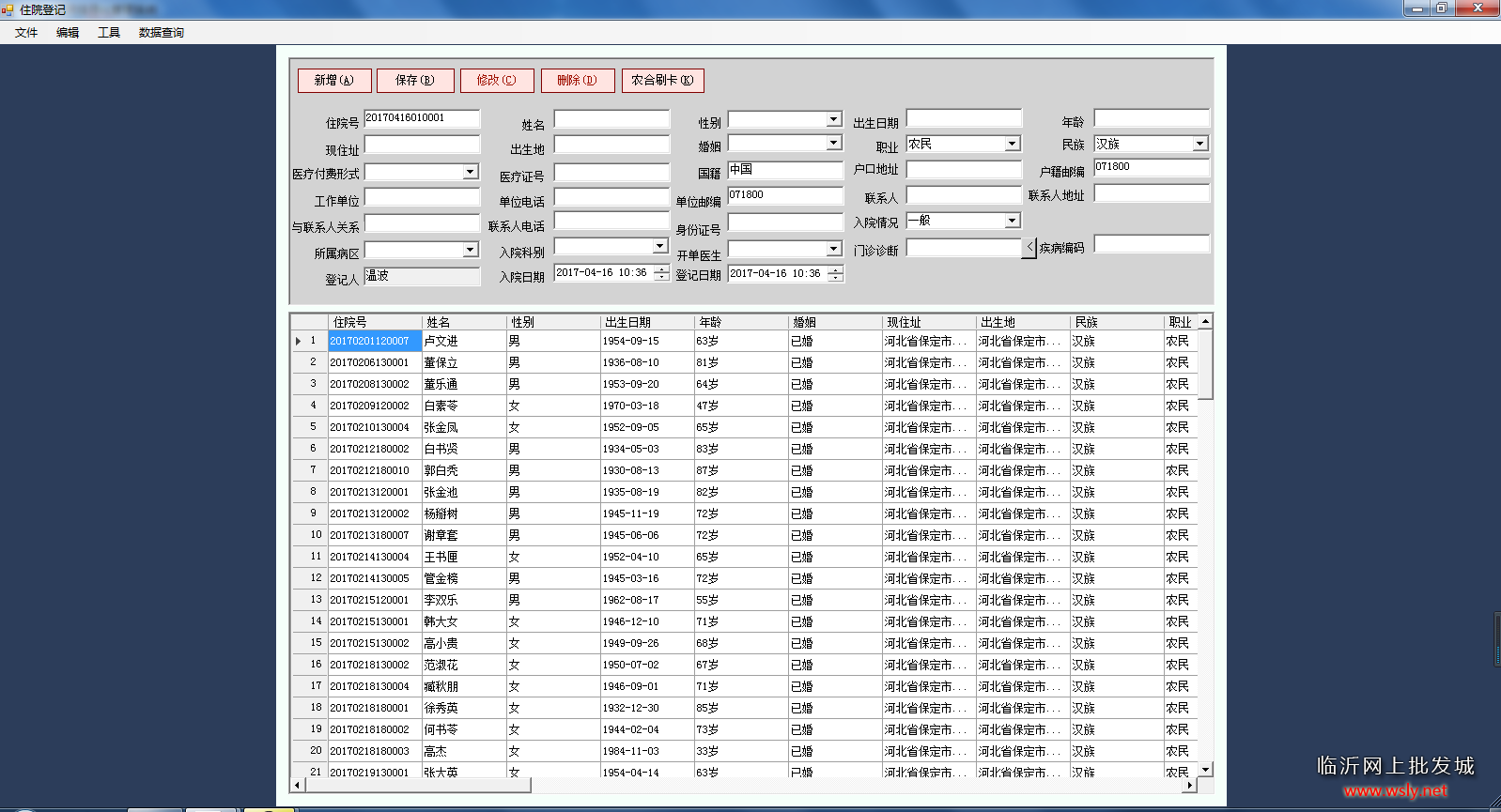Click the 国籍 field showing 中国
Viewport: 1501px width, 812px height.
785,171
